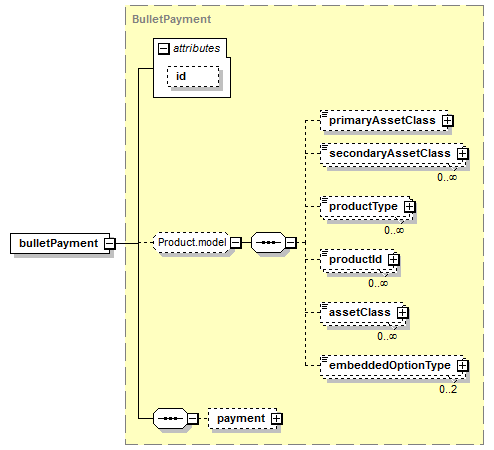
Task: Click the annotation icon on assetClass
Action: pos(324,305)
